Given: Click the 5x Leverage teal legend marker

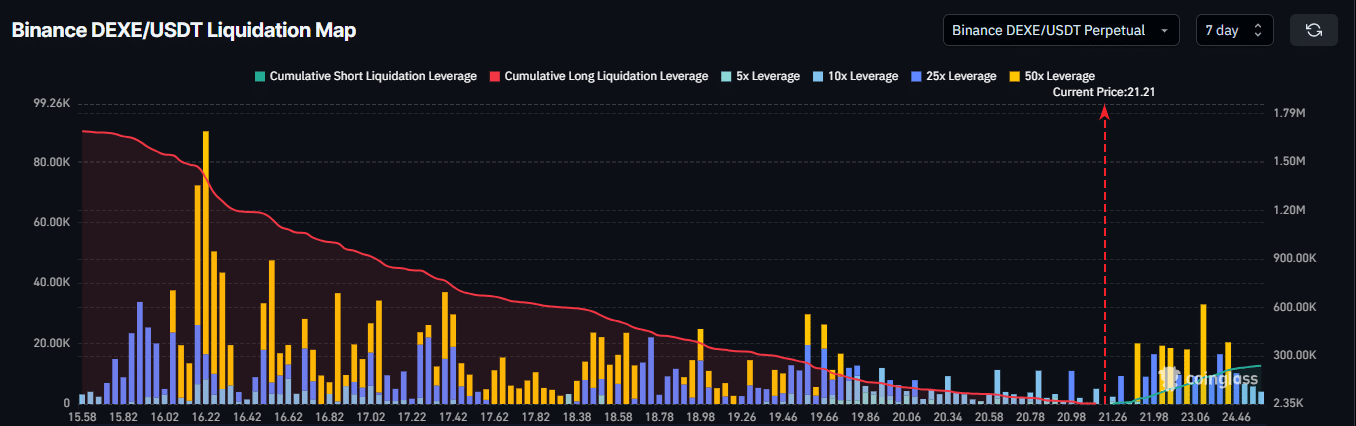Looking at the screenshot, I should 725,76.
